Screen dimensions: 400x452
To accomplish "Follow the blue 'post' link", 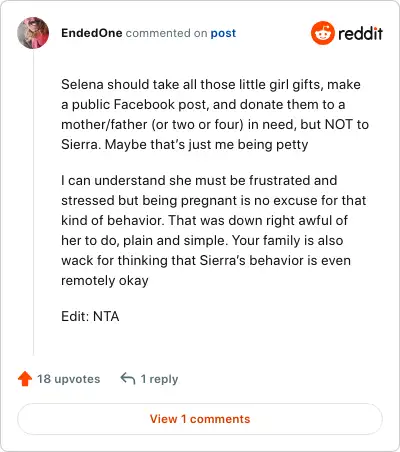I will pos(223,33).
